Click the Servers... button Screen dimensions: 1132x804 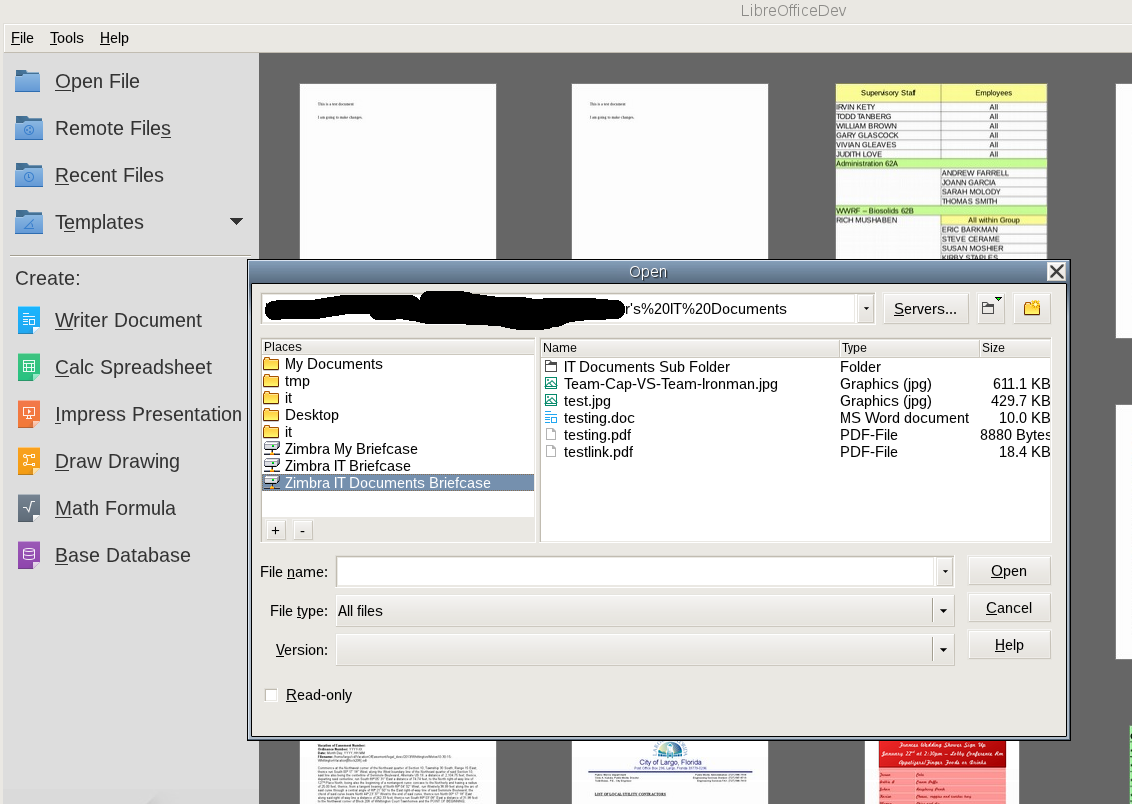click(926, 309)
